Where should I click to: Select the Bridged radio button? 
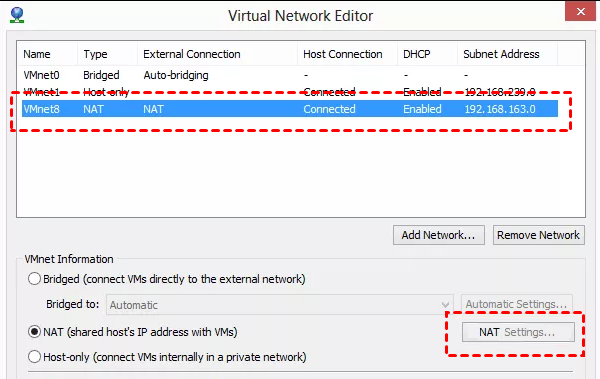tap(34, 279)
